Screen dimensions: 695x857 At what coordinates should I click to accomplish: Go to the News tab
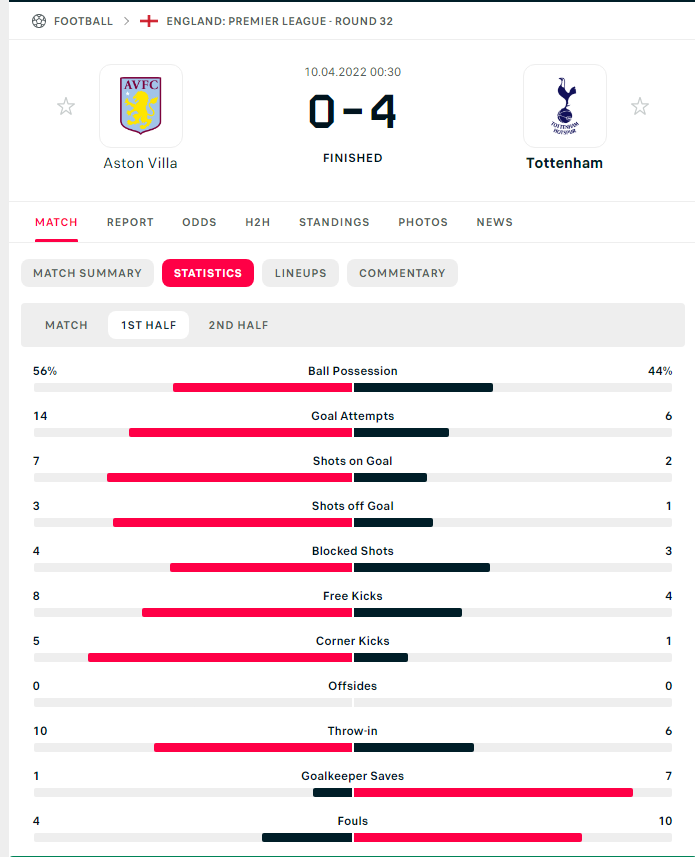[x=494, y=222]
